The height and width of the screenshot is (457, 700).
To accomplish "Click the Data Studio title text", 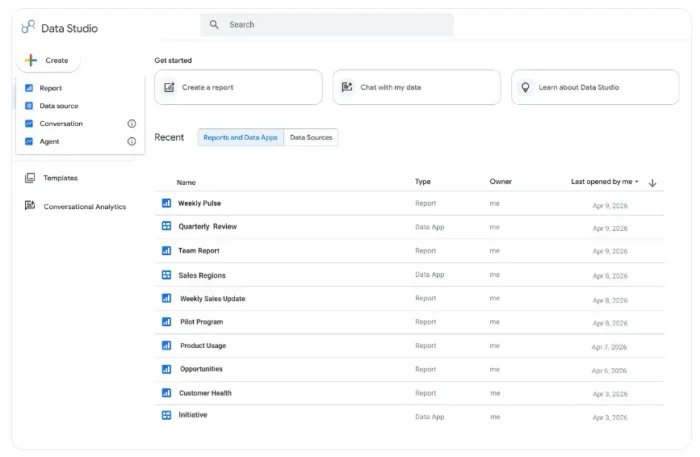I will pos(70,28).
